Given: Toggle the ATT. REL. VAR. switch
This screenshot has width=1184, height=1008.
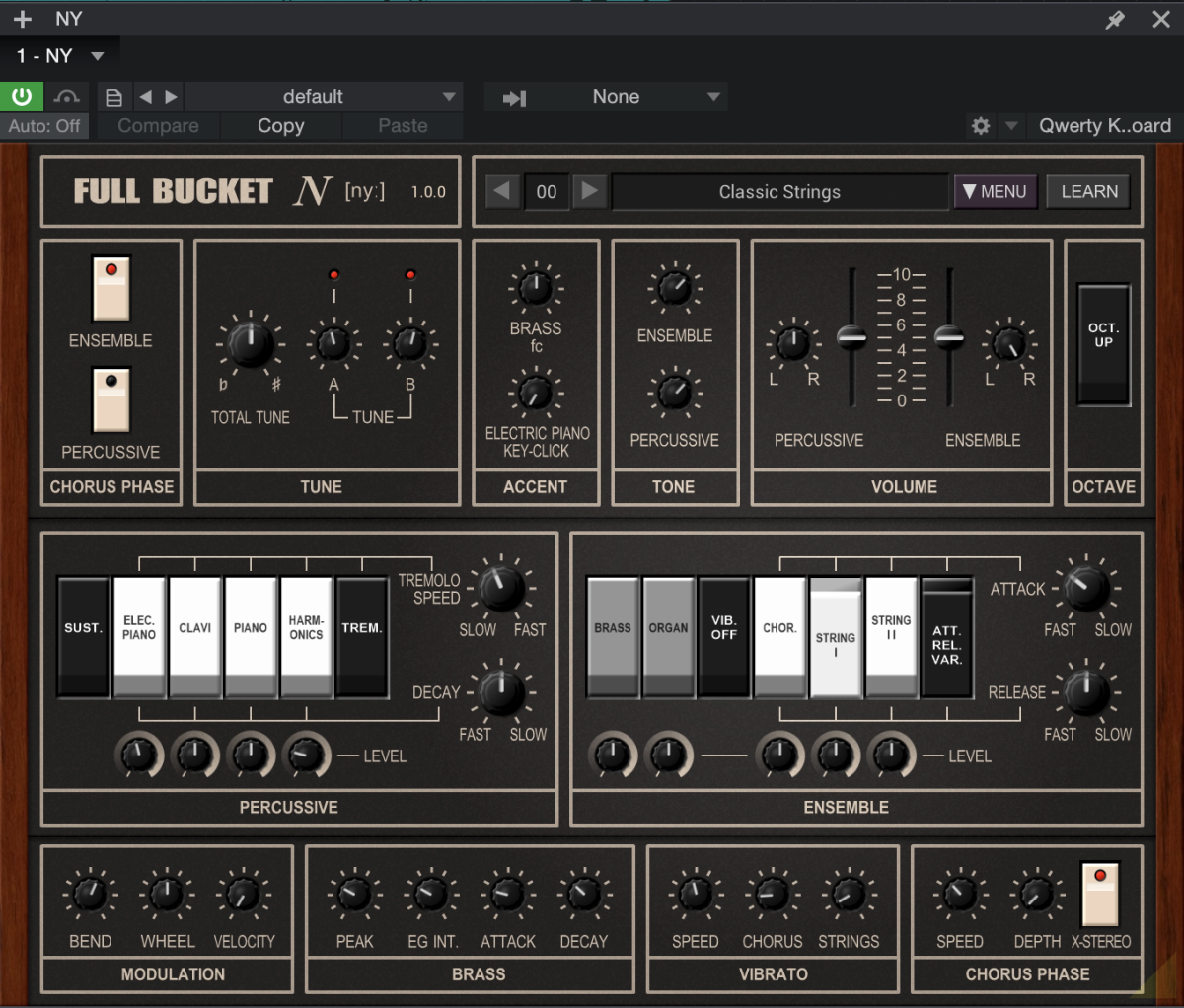Looking at the screenshot, I should pyautogui.click(x=947, y=637).
